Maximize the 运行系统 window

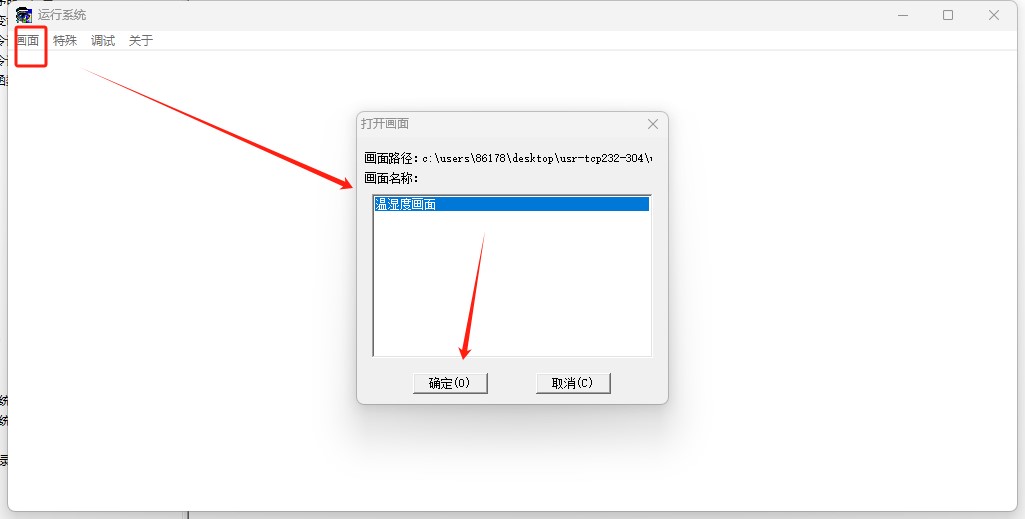pos(948,15)
